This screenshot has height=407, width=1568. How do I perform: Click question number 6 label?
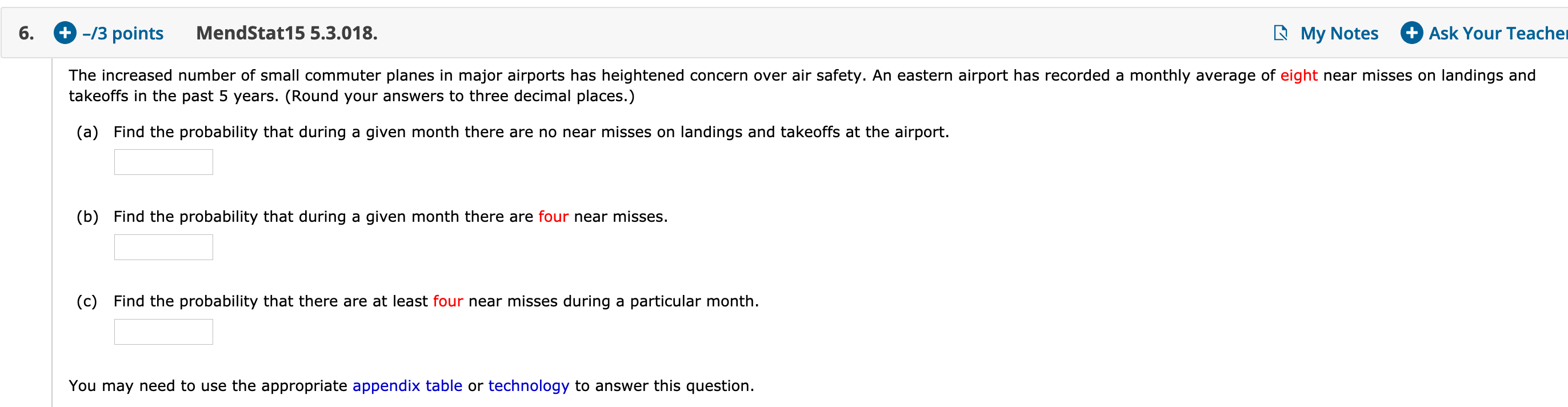(26, 33)
